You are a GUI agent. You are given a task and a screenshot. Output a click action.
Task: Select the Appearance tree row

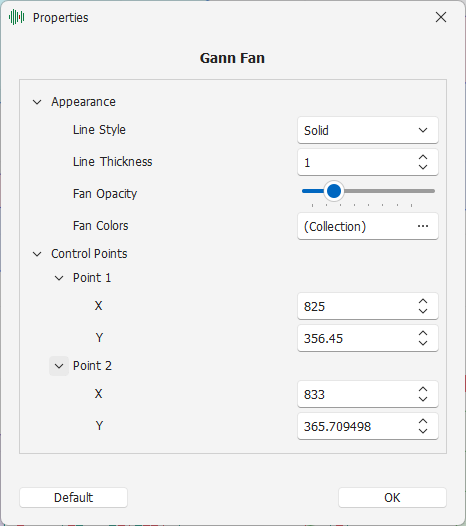(84, 102)
